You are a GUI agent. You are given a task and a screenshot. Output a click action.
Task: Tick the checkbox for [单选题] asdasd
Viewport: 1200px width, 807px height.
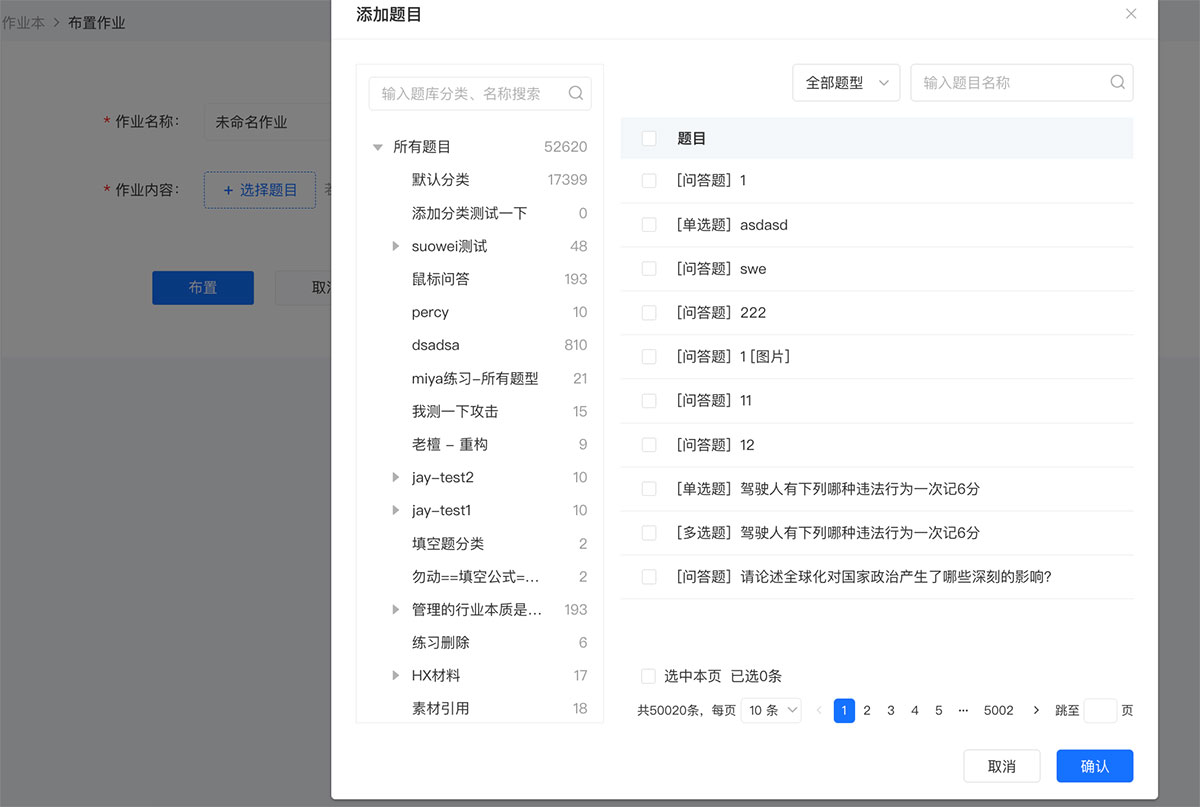pyautogui.click(x=649, y=225)
